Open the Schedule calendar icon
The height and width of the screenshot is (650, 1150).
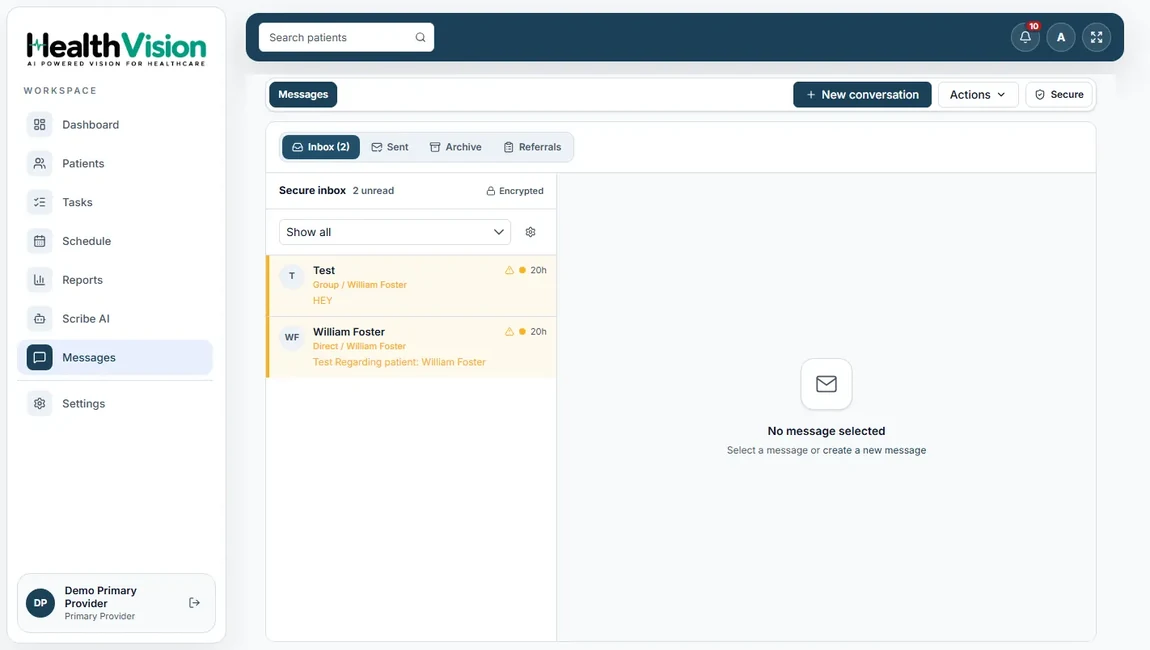pyautogui.click(x=40, y=241)
